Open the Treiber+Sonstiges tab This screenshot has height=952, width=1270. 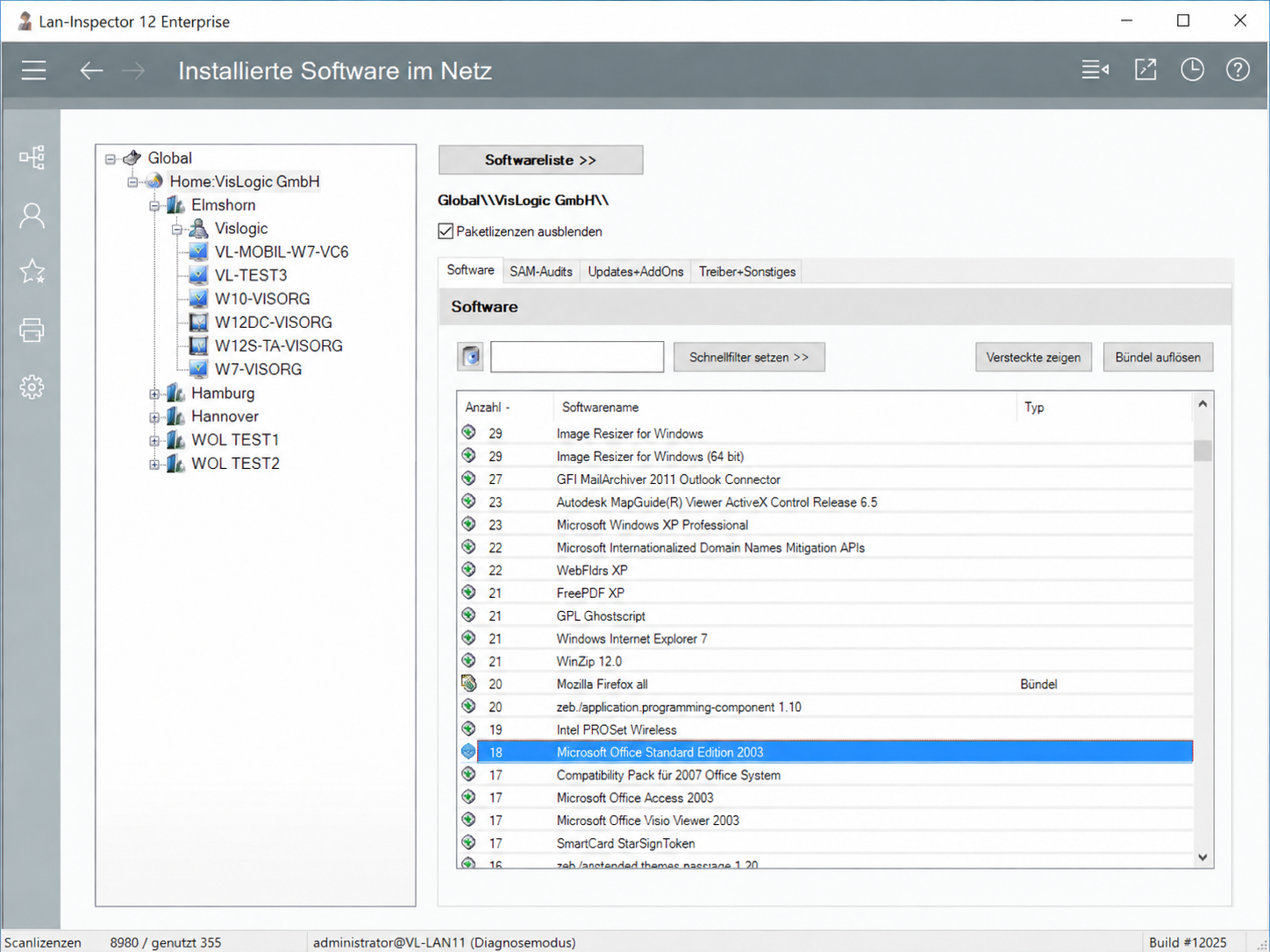(747, 272)
